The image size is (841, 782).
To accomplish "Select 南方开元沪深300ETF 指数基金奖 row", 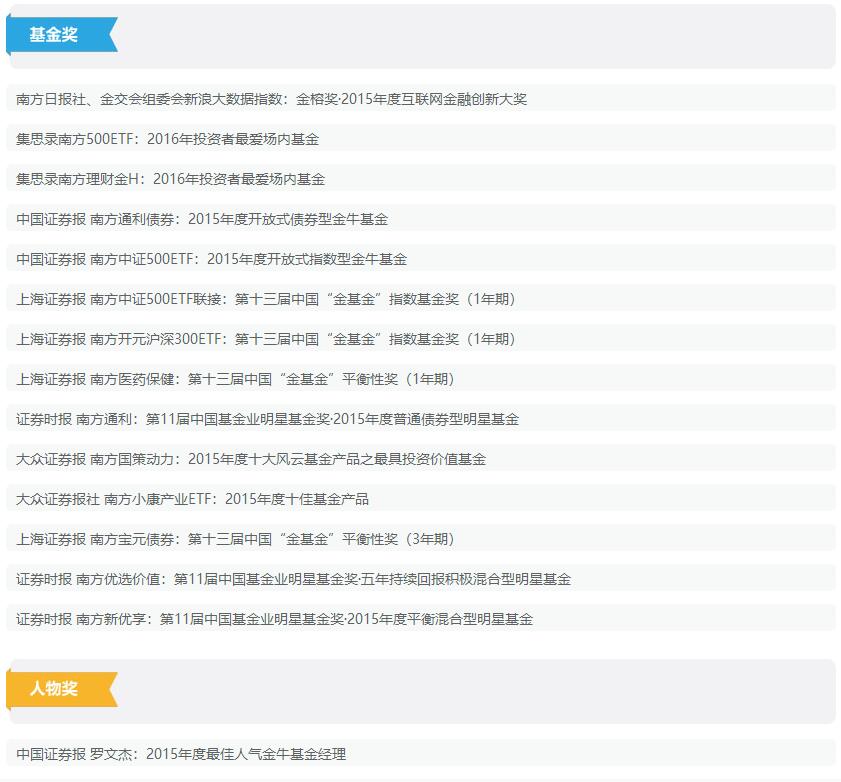I will click(x=266, y=339).
